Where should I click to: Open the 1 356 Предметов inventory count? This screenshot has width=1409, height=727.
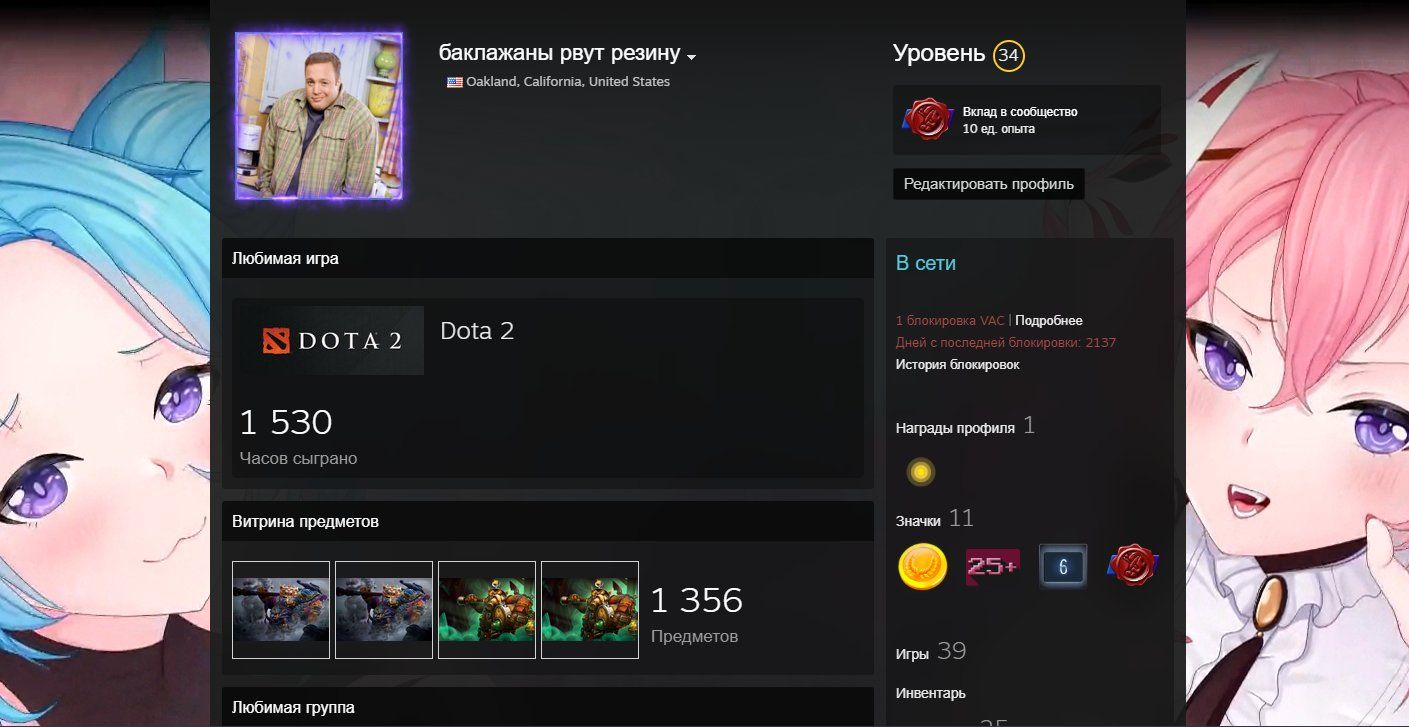click(x=696, y=613)
